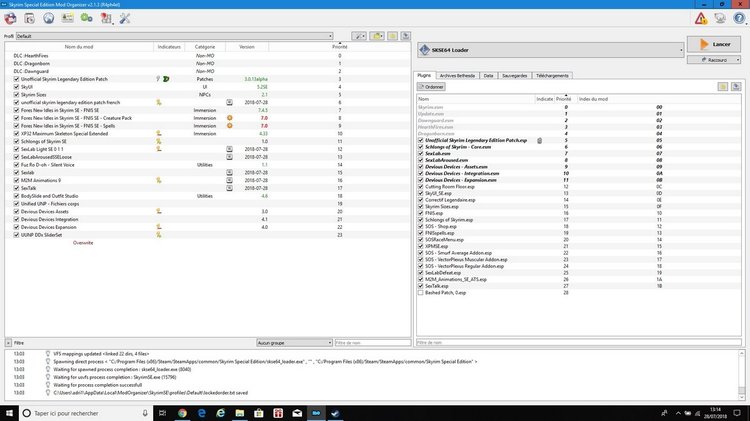
Task: Toggle the Fuz Ro D-oh Silent Voice checkbox
Action: [x=16, y=165]
